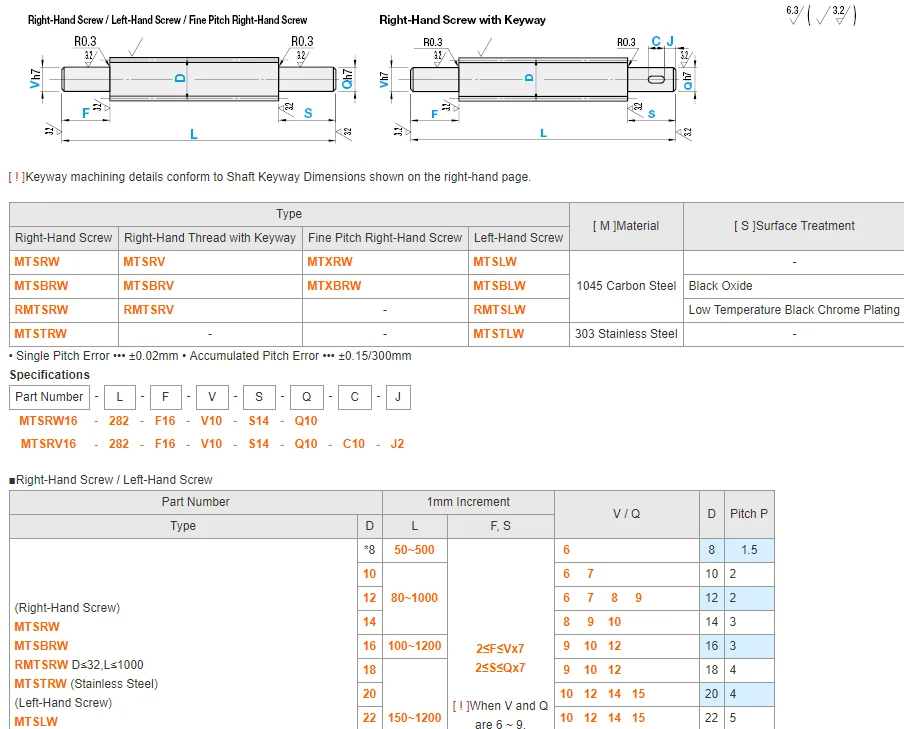Click the MTXRW fine pitch screw link

pyautogui.click(x=330, y=262)
